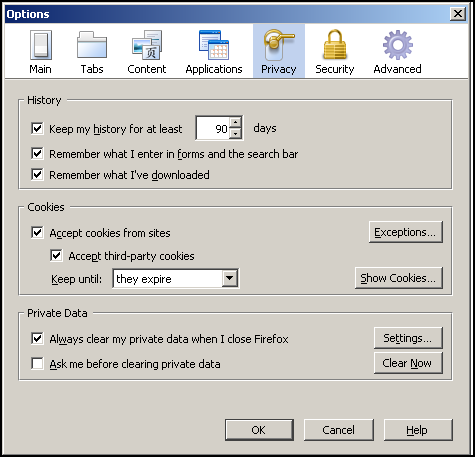Open private data Settings button
This screenshot has width=475, height=457.
click(408, 338)
